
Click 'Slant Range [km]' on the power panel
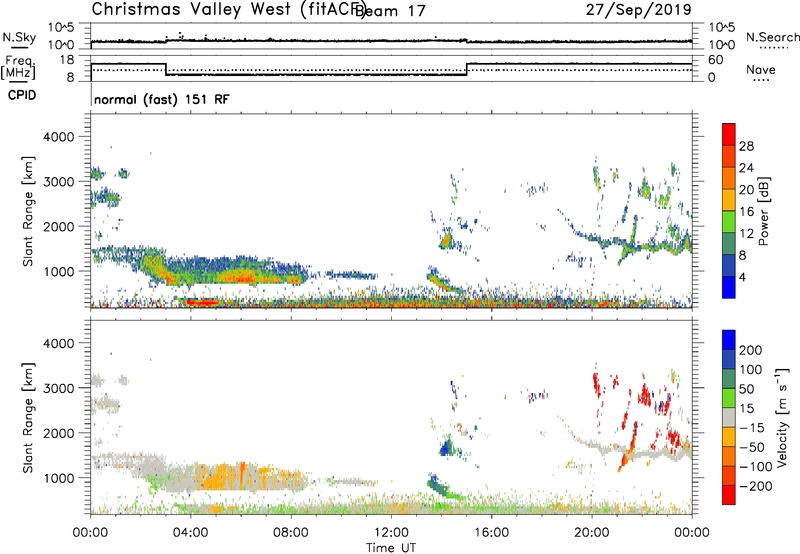[28, 211]
